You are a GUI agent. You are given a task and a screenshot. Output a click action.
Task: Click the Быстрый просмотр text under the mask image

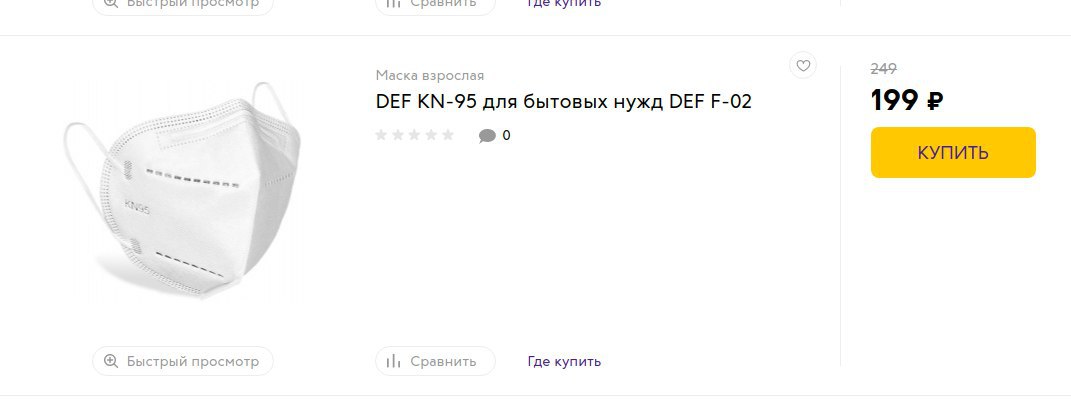pos(193,361)
